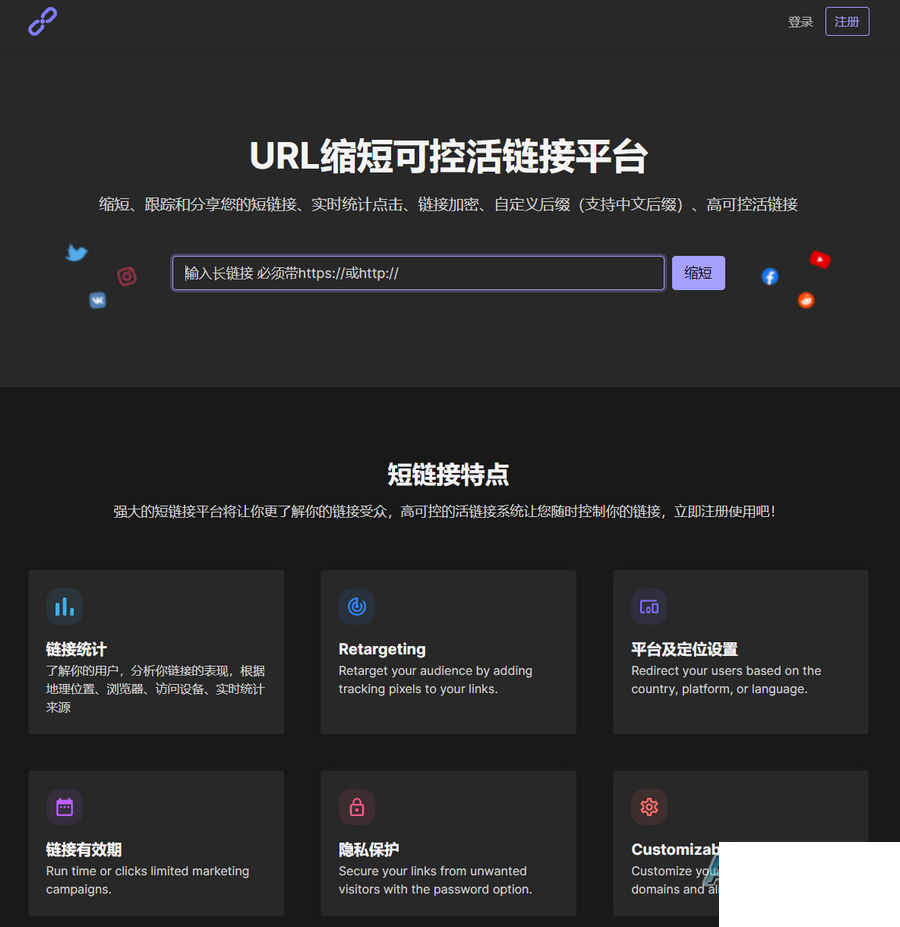Click the Facebook icon
Viewport: 900px width, 927px height.
pos(769,276)
